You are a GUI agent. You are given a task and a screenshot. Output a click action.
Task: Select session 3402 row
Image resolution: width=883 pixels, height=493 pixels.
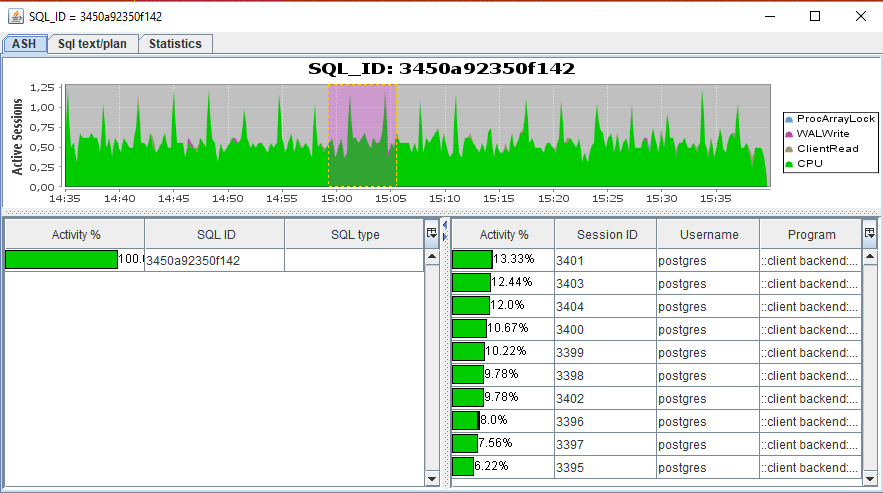tap(657, 398)
